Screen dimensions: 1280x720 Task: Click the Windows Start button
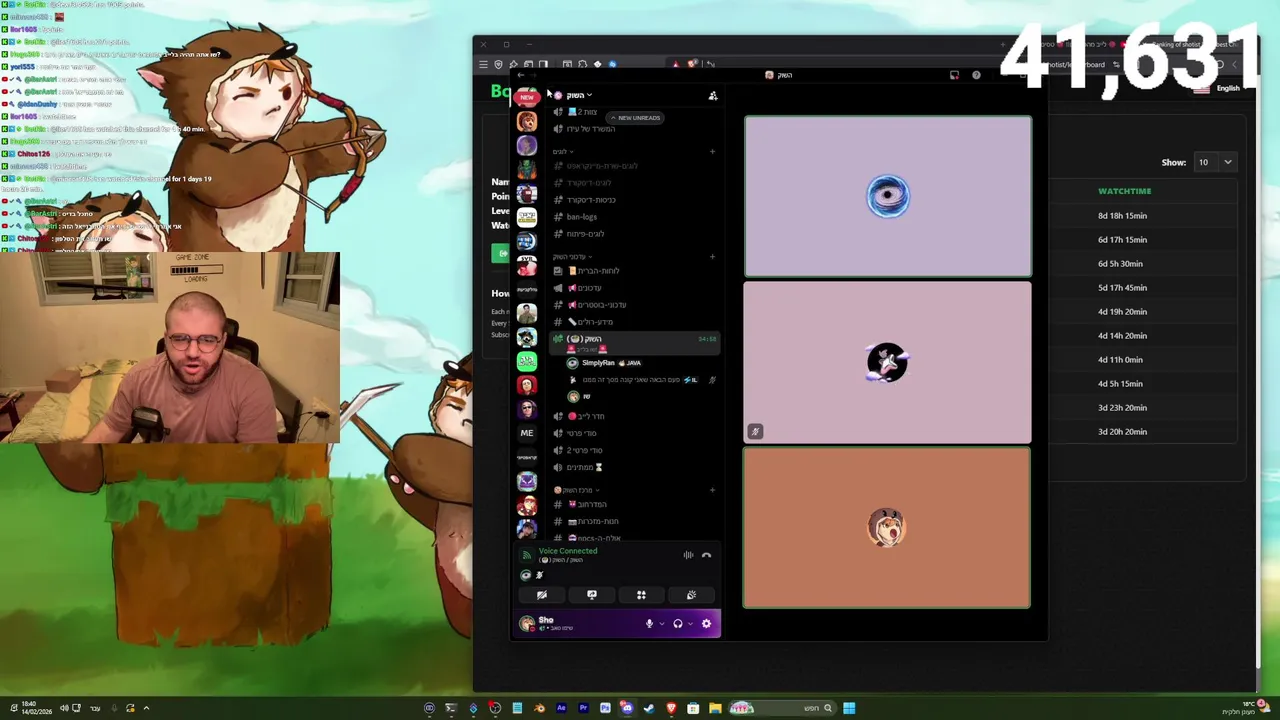click(849, 708)
